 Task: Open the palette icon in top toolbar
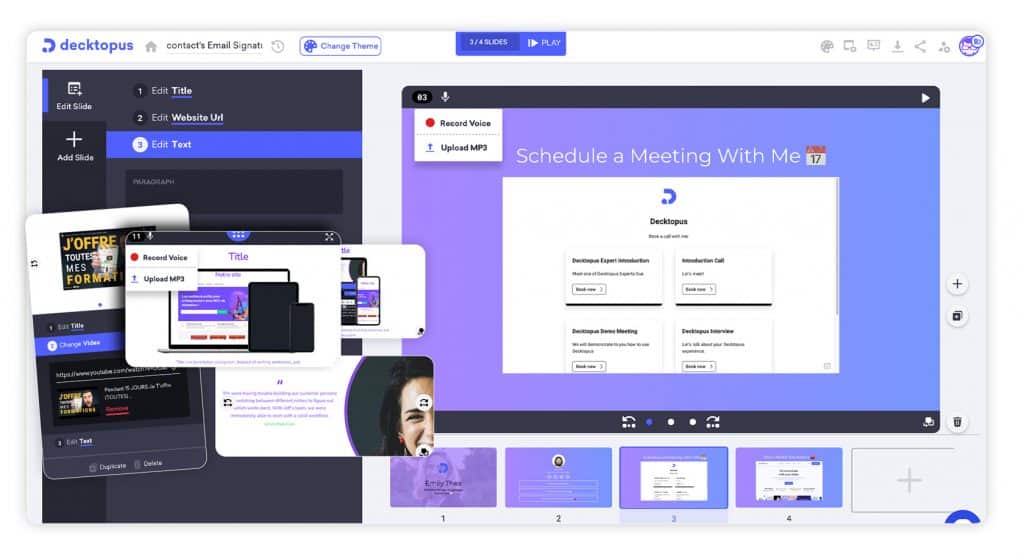(827, 46)
